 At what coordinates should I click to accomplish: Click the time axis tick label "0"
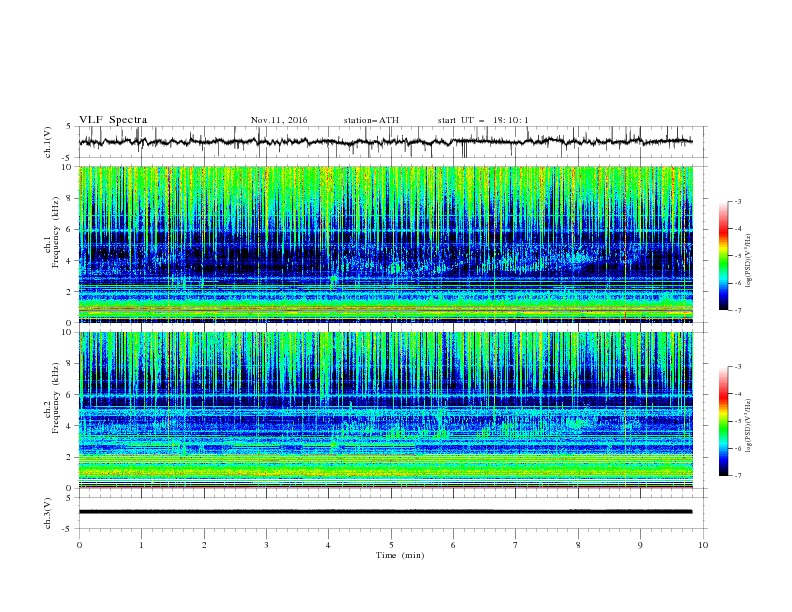[x=79, y=545]
